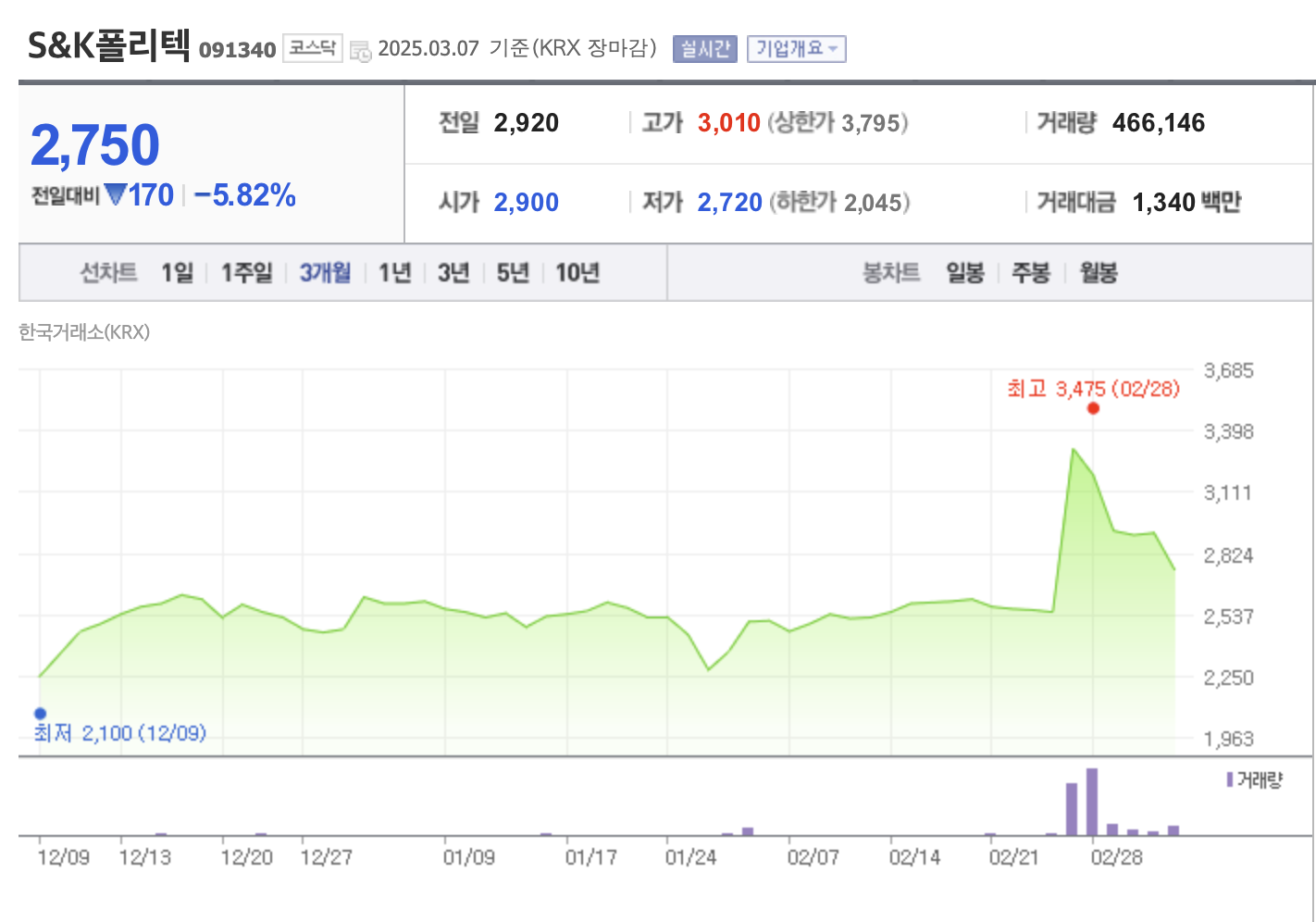
Task: Click the 실시간 real-time button
Action: click(705, 49)
